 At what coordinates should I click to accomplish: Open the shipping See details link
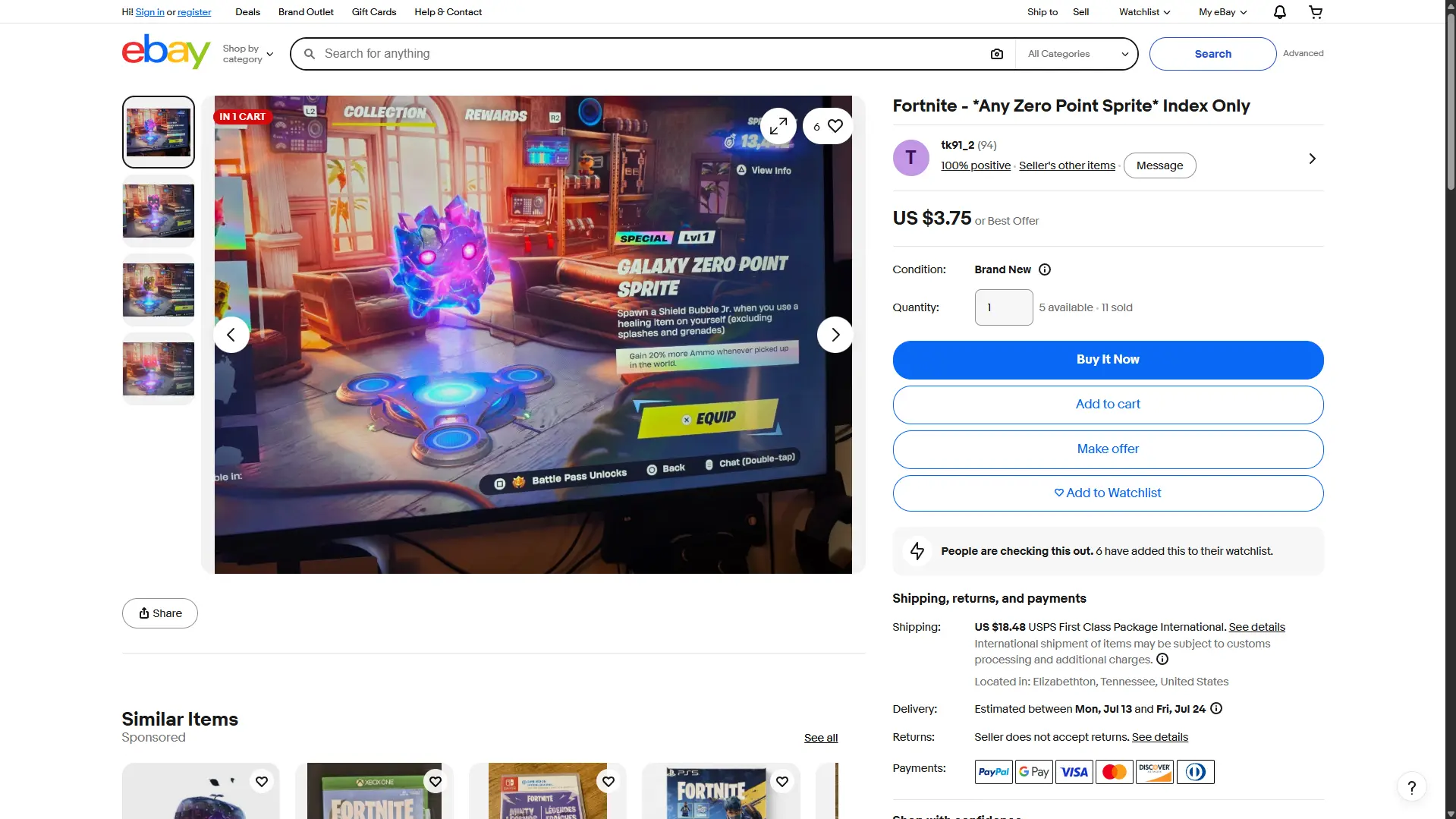point(1256,627)
